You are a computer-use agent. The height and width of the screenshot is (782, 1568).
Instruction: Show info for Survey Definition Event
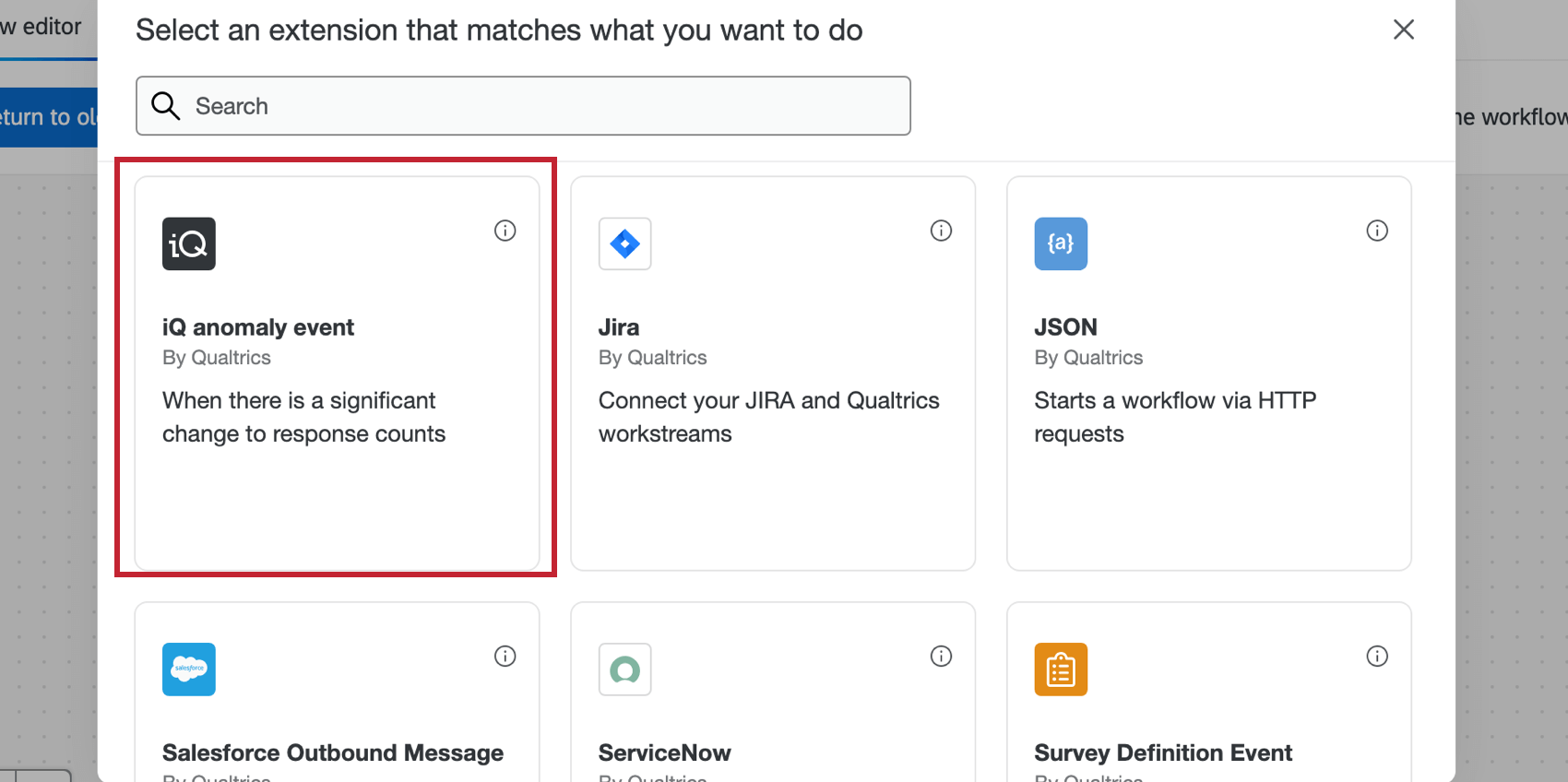click(1377, 657)
